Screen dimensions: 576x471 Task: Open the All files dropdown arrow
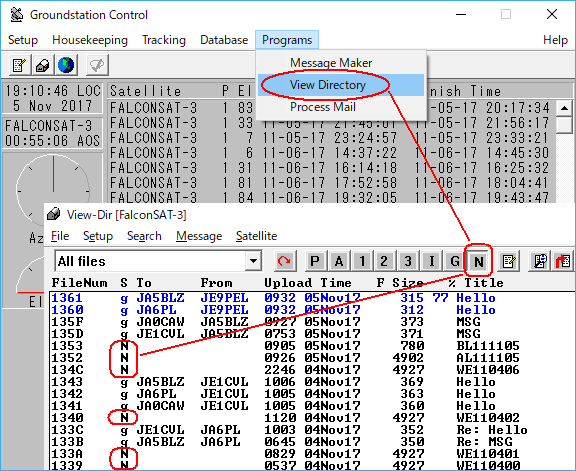pos(253,261)
